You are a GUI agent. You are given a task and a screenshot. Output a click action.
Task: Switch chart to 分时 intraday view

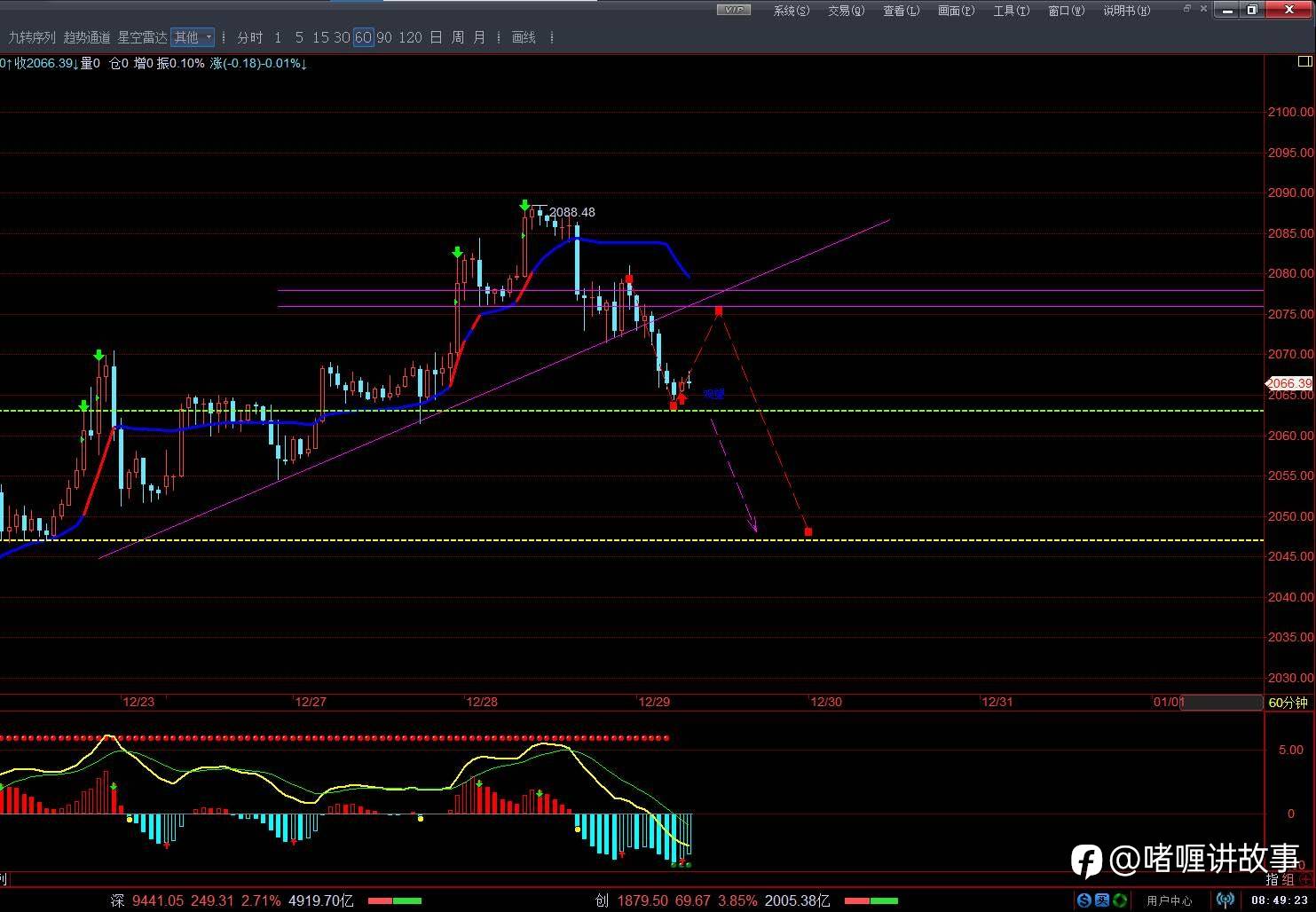[x=250, y=37]
